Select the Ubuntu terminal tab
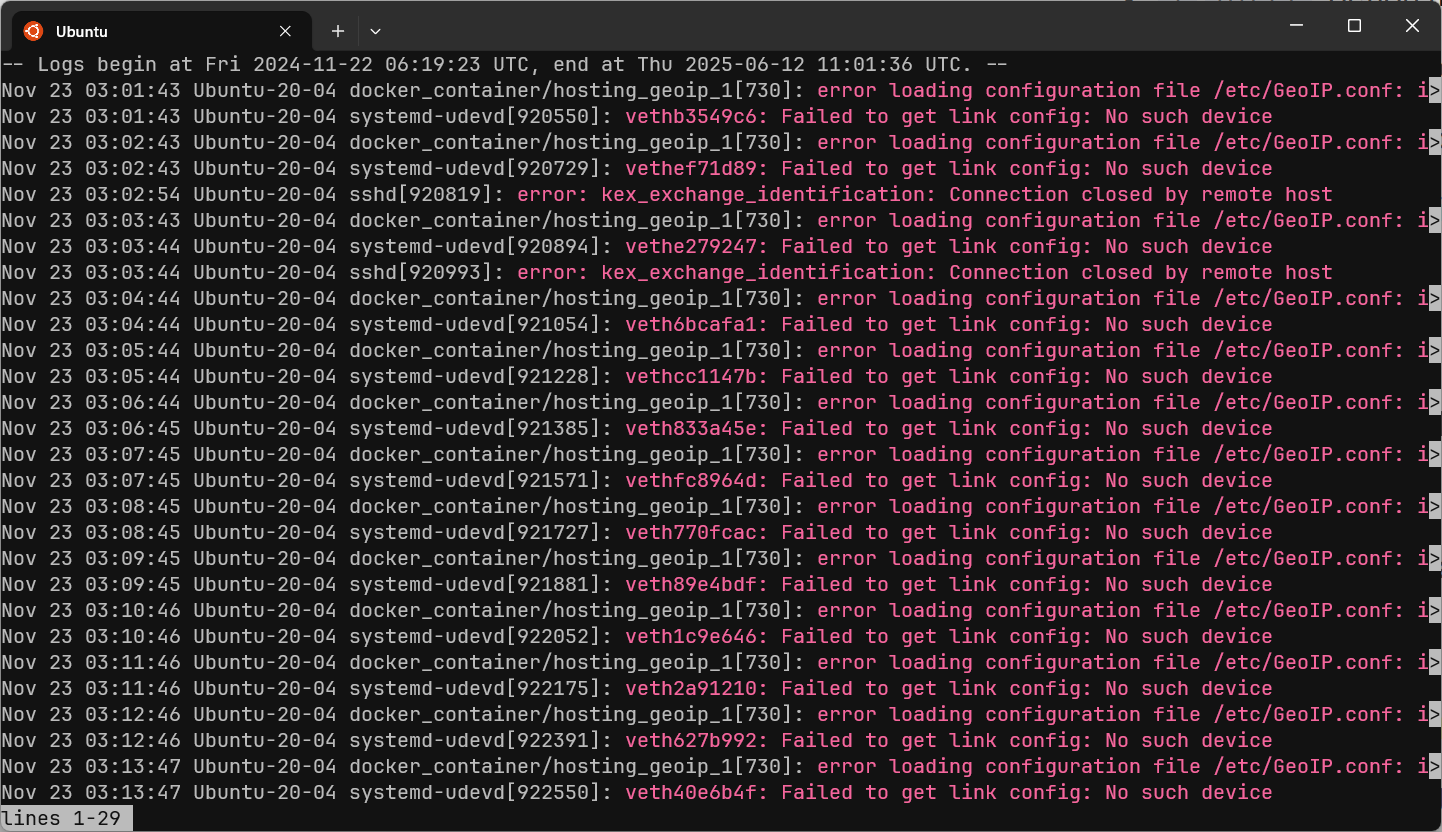This screenshot has height=832, width=1442. (x=162, y=31)
